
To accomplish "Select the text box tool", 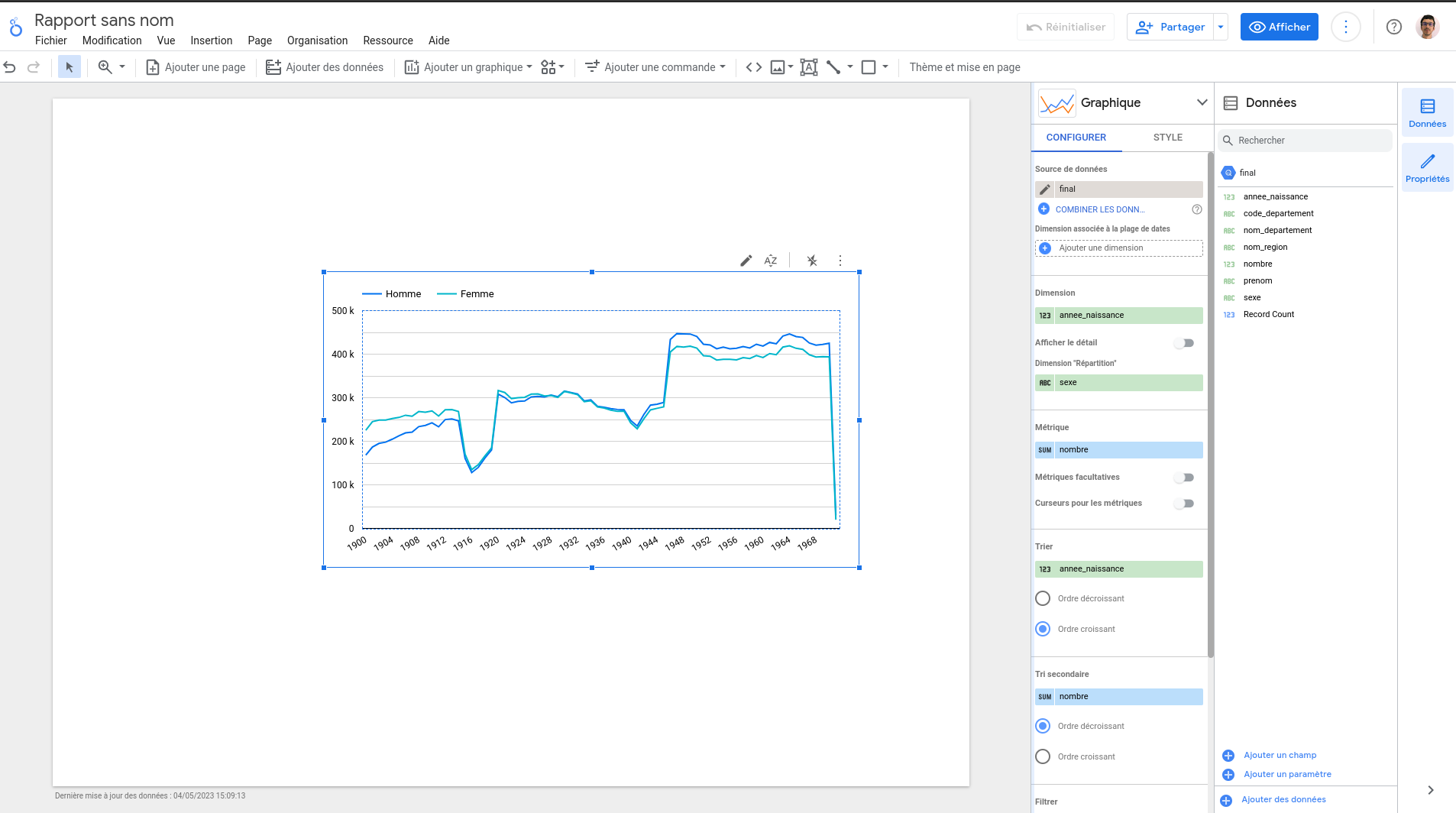I will point(809,67).
